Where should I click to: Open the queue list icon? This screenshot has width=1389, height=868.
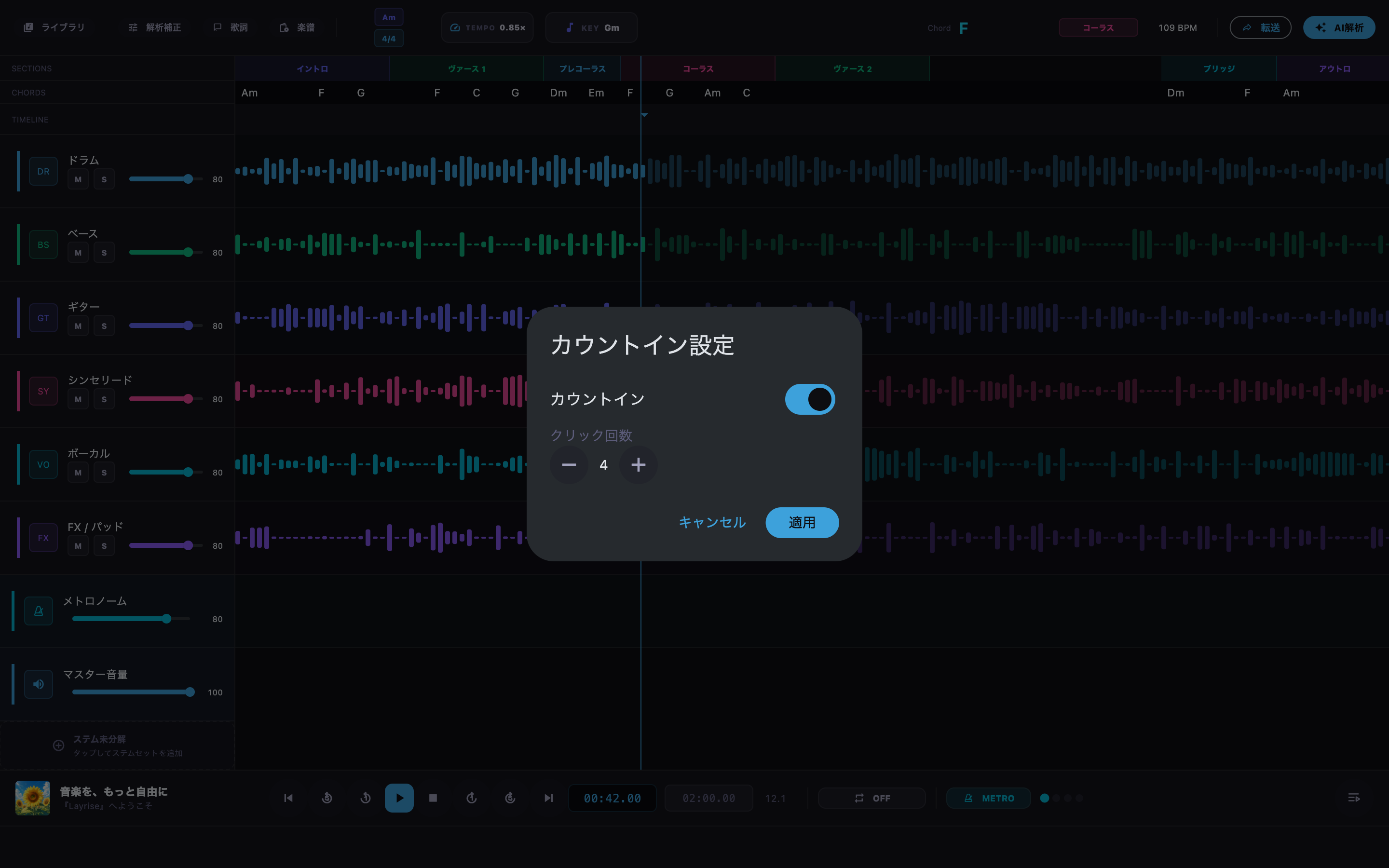pos(1354,798)
